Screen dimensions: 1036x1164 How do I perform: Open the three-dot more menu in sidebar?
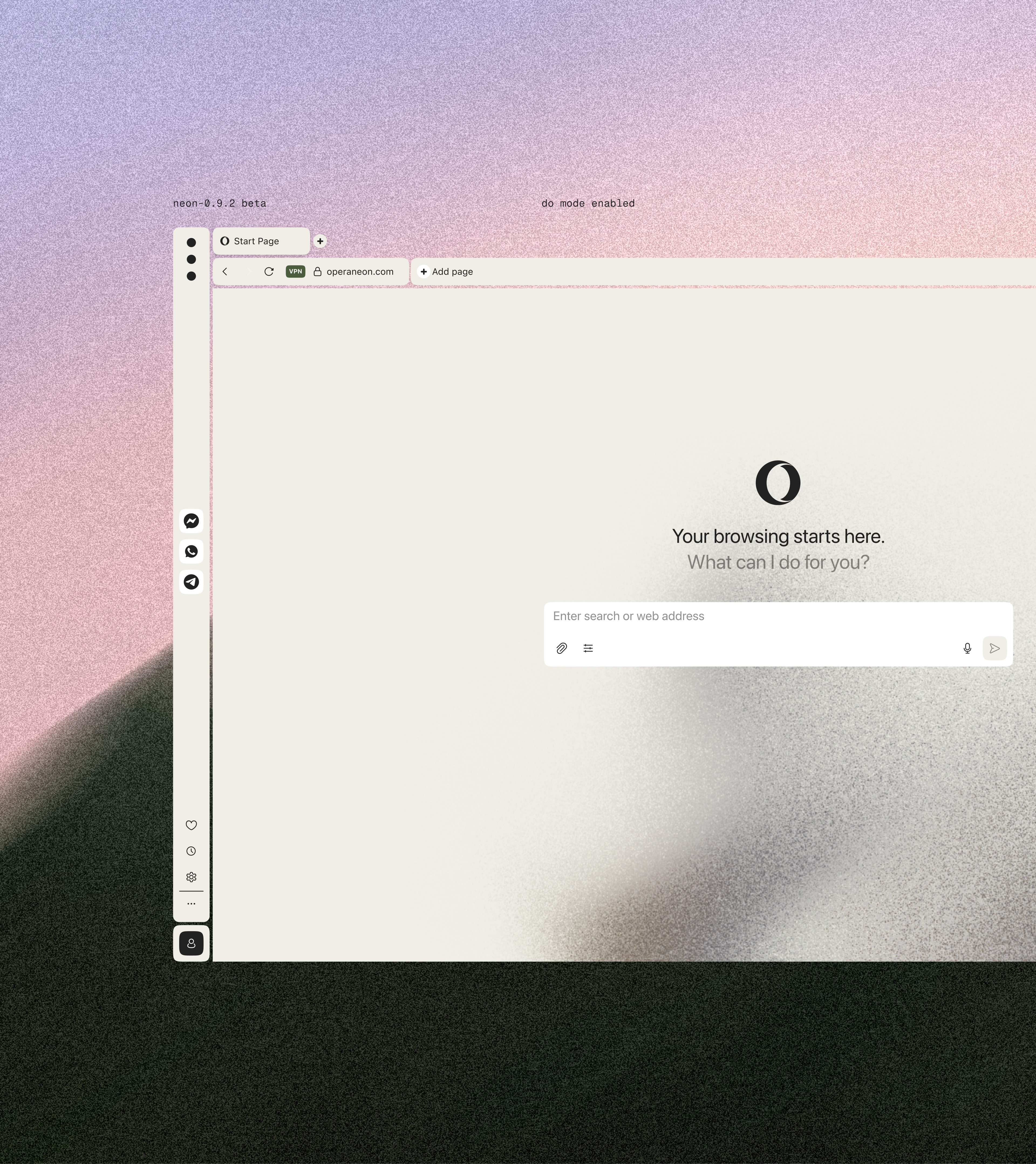click(191, 904)
